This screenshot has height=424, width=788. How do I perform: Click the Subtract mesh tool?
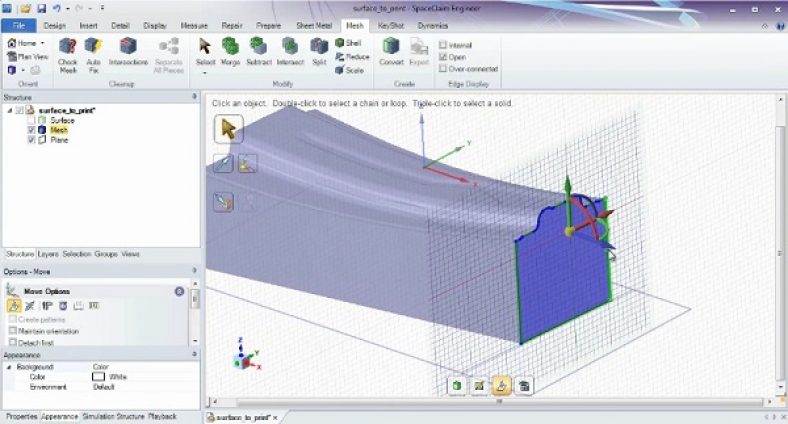tap(259, 52)
